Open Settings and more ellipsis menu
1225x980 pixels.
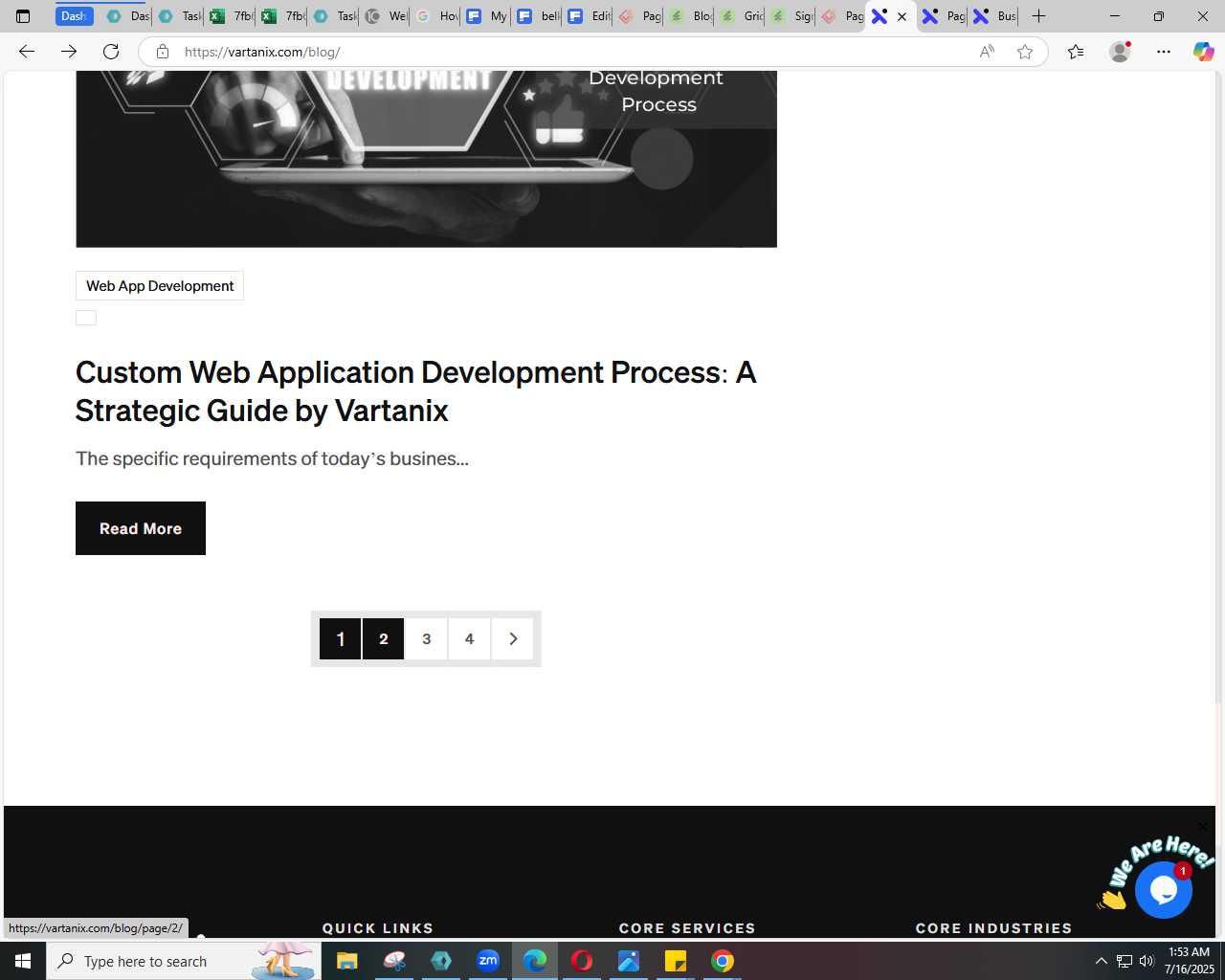tap(1164, 52)
